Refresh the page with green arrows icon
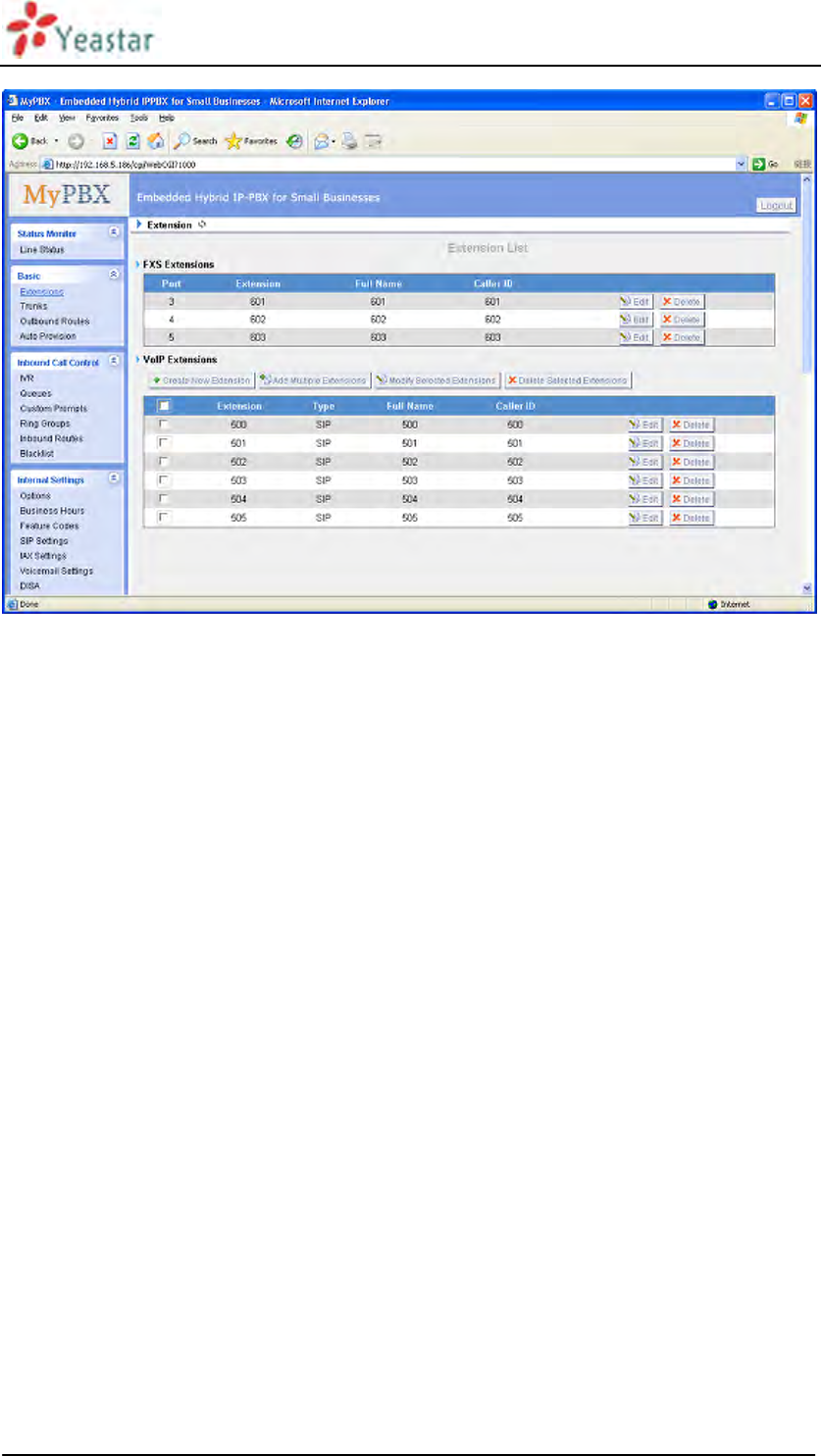 pos(131,141)
